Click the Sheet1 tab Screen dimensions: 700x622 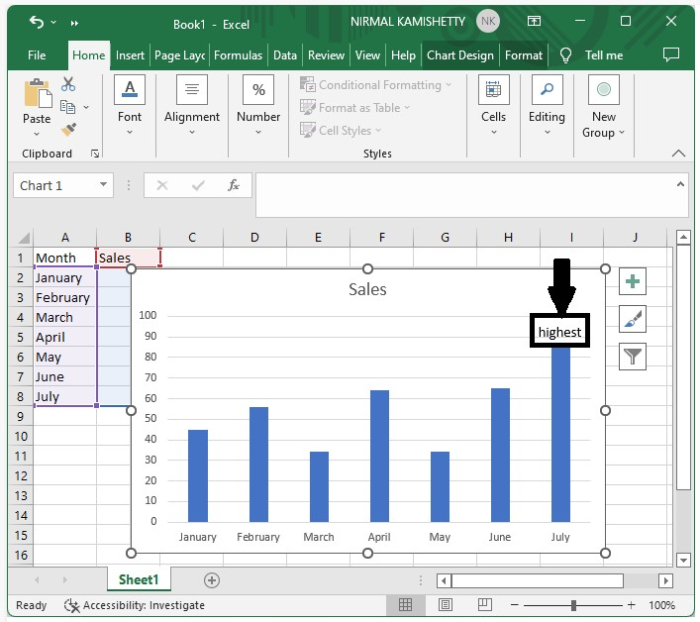(x=138, y=580)
